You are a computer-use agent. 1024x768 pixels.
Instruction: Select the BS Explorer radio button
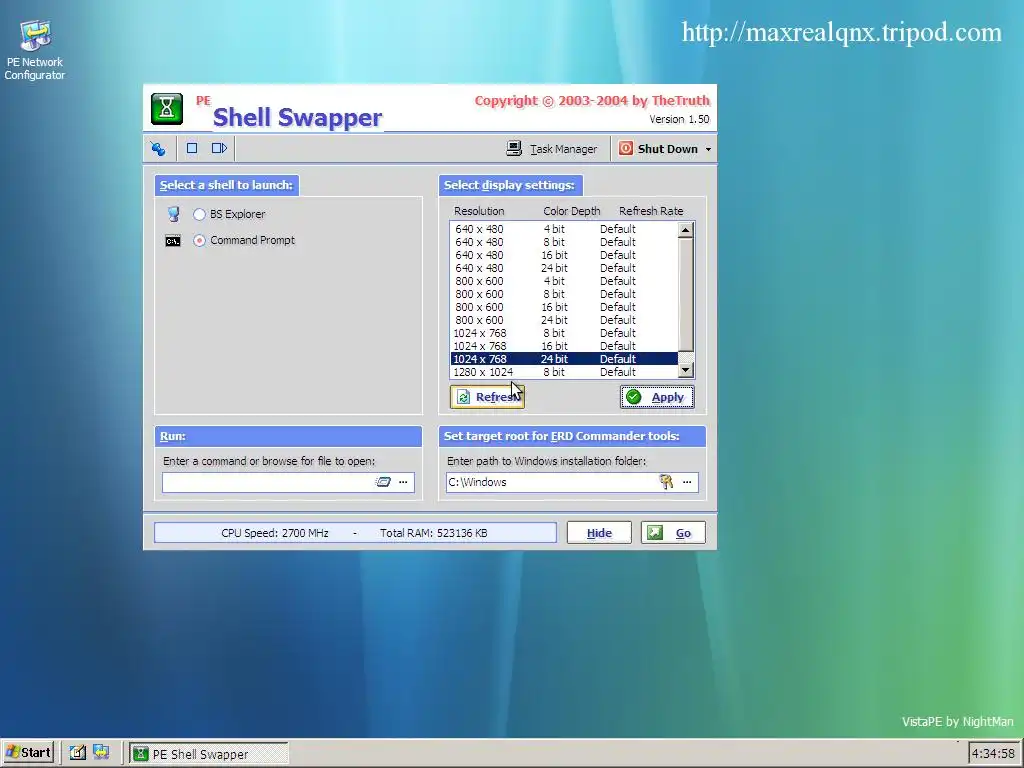(199, 214)
